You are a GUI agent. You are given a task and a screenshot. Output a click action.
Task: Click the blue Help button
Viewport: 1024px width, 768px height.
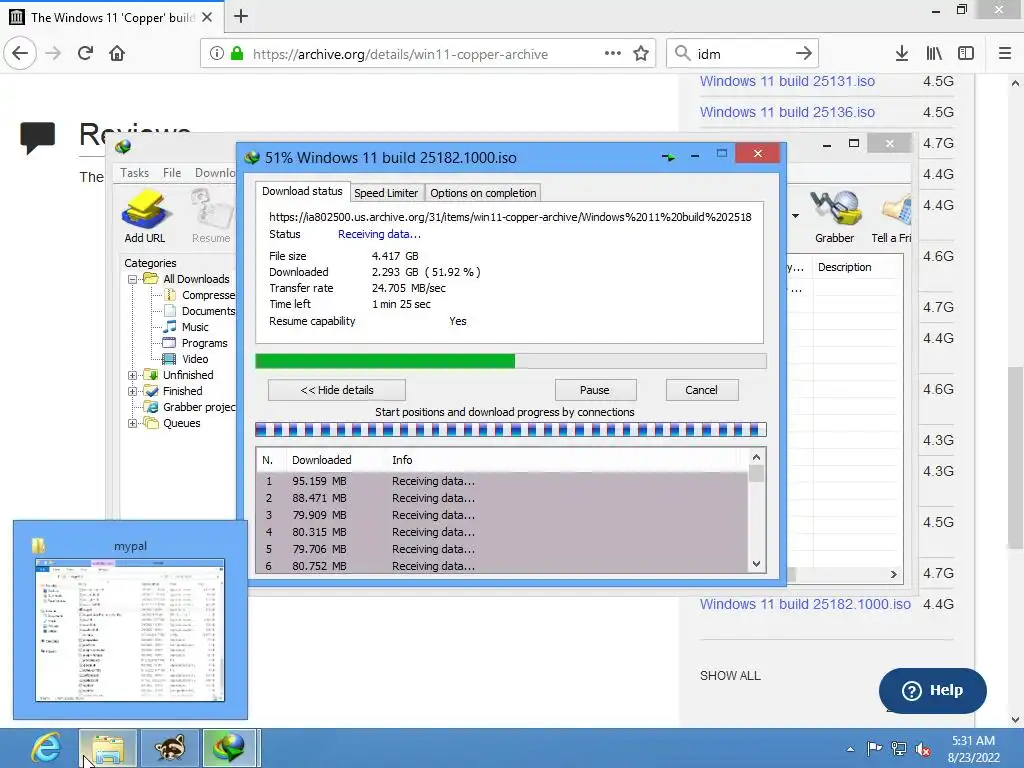(x=933, y=690)
